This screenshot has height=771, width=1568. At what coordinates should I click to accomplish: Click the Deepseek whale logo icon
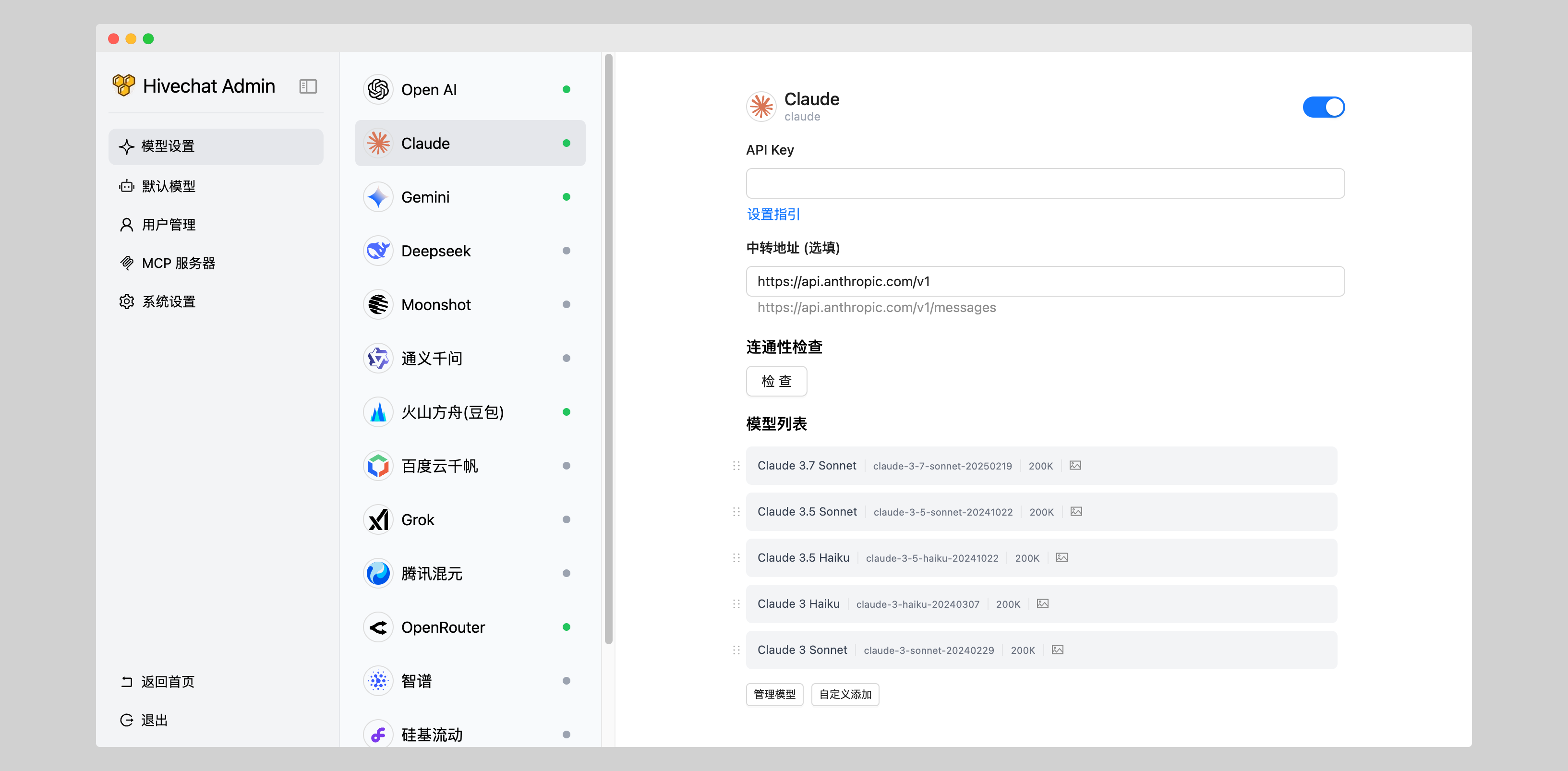pyautogui.click(x=378, y=251)
